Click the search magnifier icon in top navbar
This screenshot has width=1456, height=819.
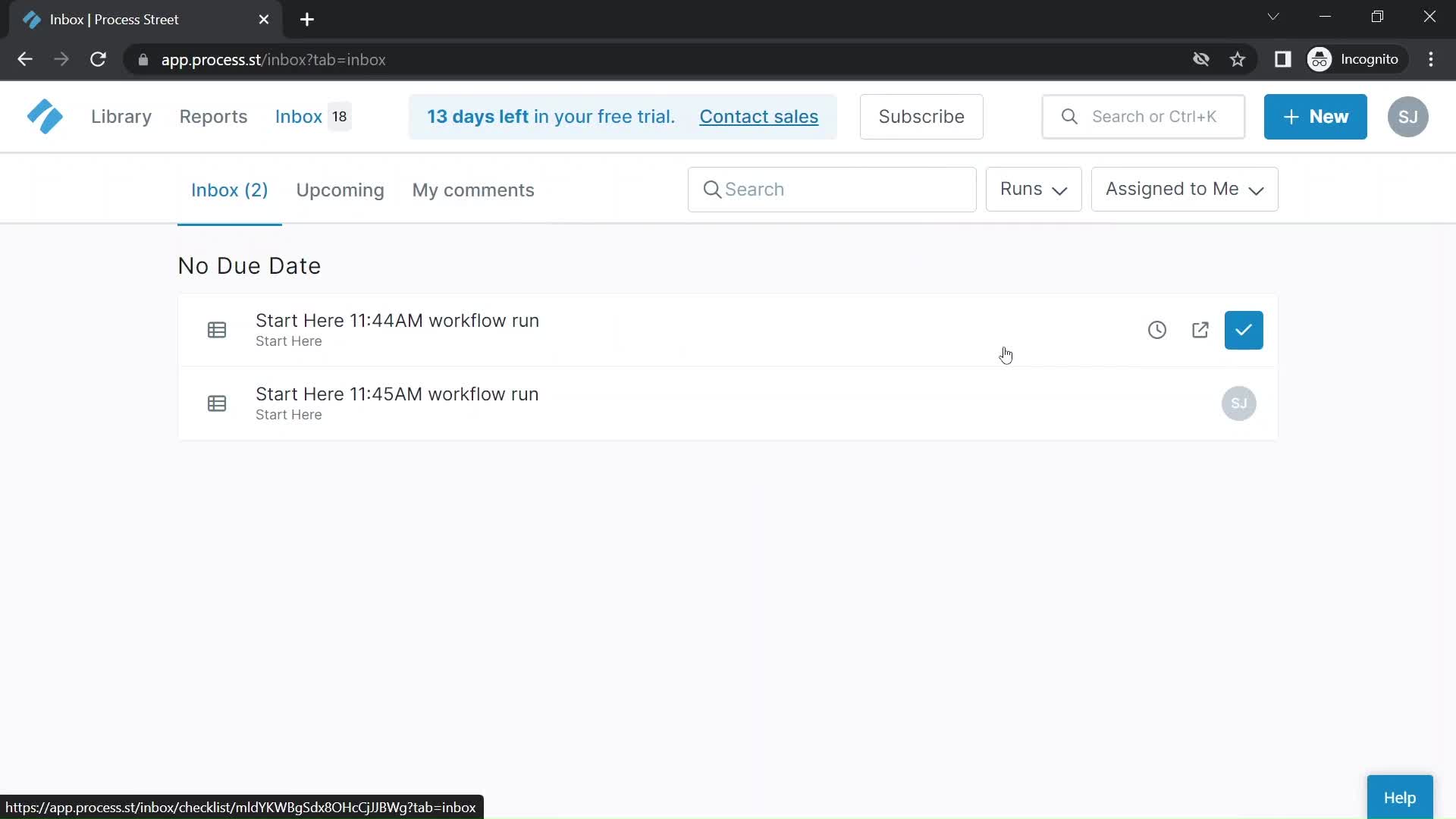(x=1069, y=116)
